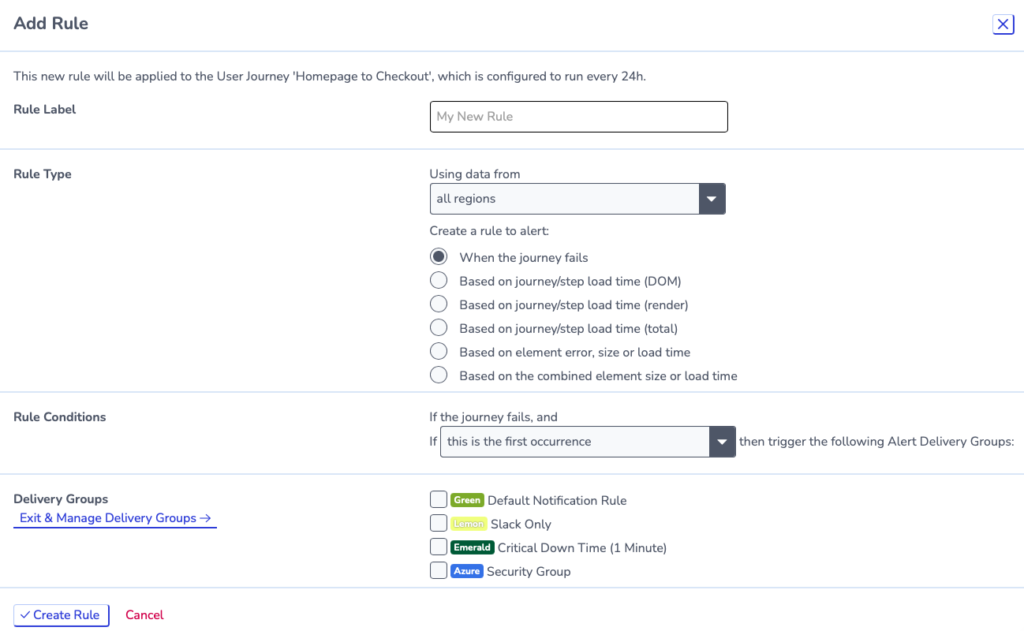Close the Add Rule dialog

[x=1003, y=24]
